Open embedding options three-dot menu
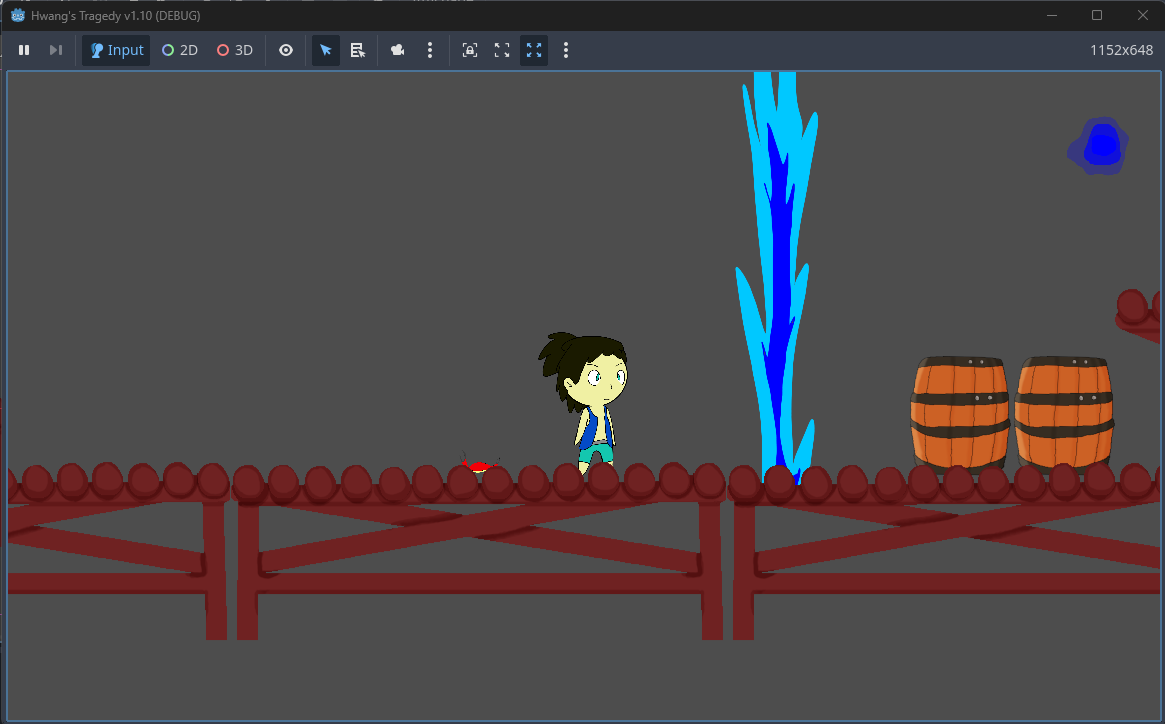 coord(566,50)
